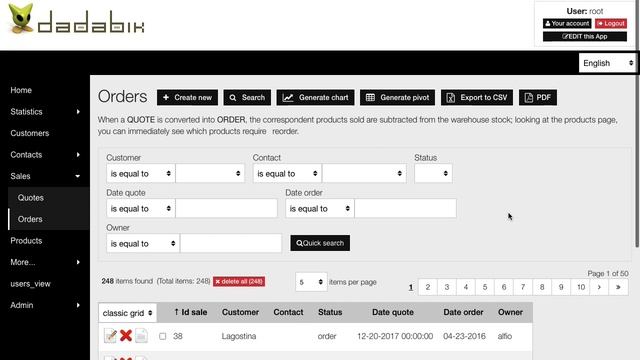
Task: Open Quotes under Sales
Action: pyautogui.click(x=31, y=198)
